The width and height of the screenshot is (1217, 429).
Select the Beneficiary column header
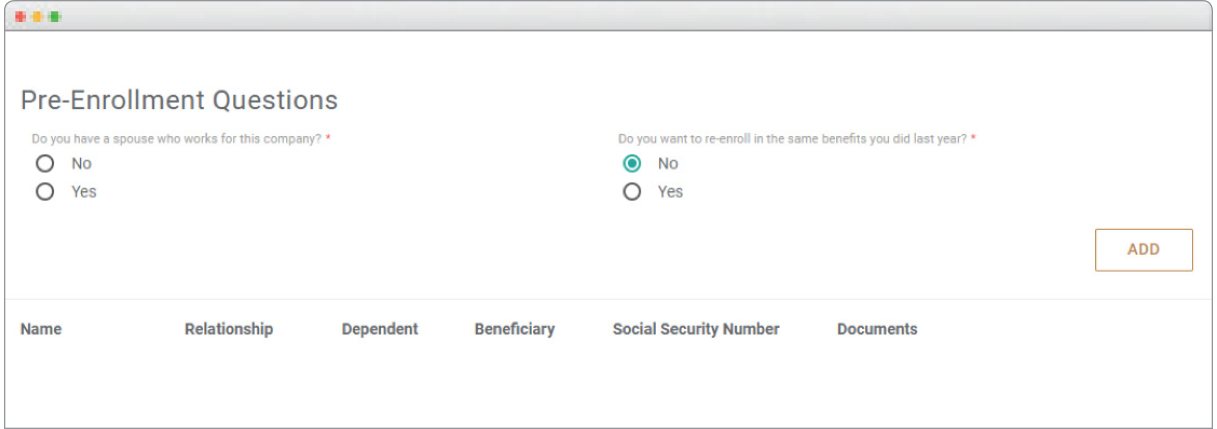click(514, 329)
